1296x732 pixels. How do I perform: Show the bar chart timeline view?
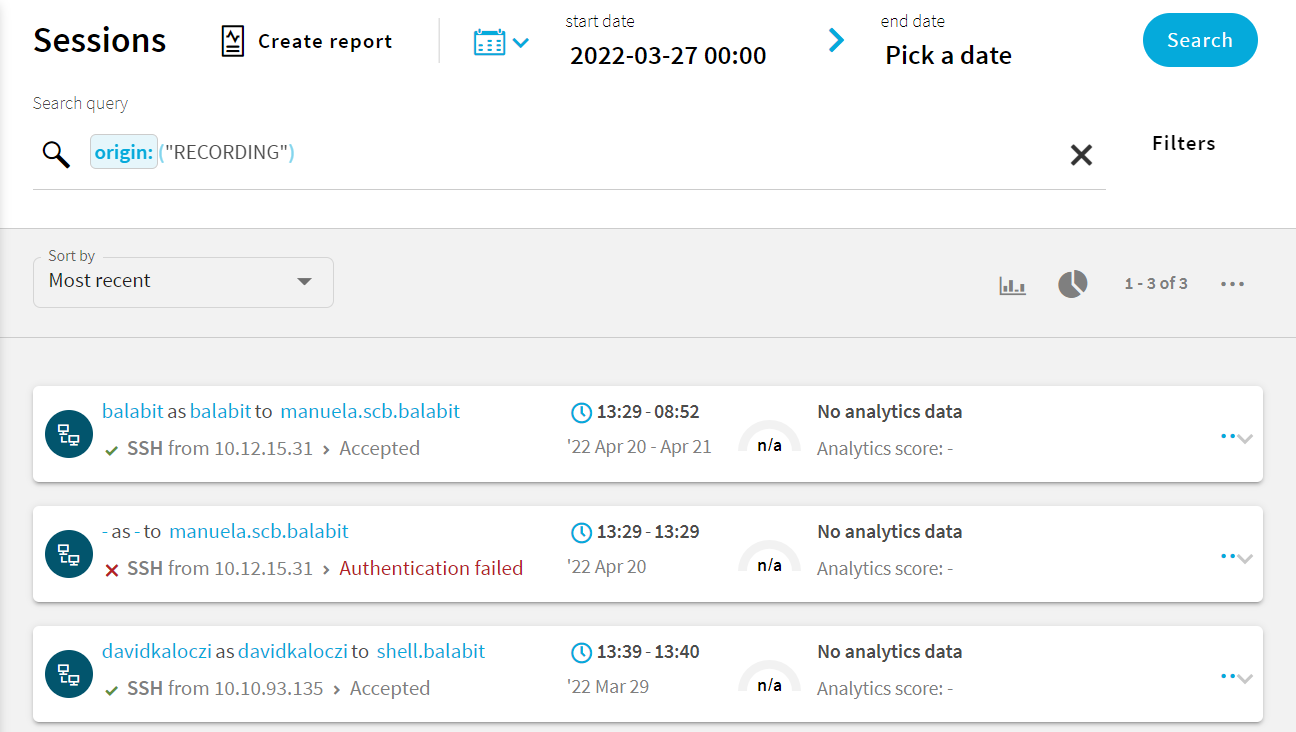pyautogui.click(x=1013, y=285)
